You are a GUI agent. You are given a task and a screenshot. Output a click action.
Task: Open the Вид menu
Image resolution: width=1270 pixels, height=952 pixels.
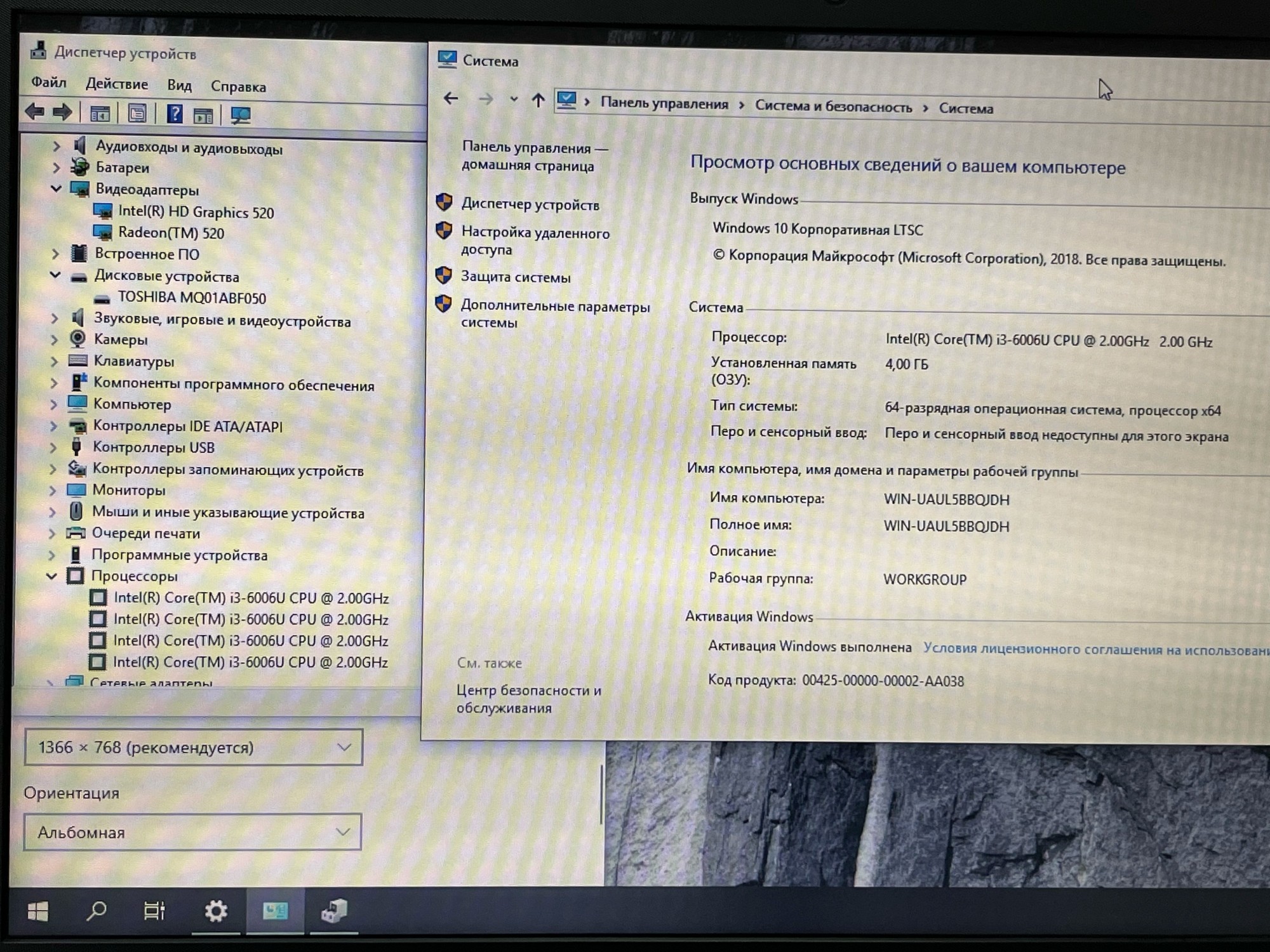(180, 85)
